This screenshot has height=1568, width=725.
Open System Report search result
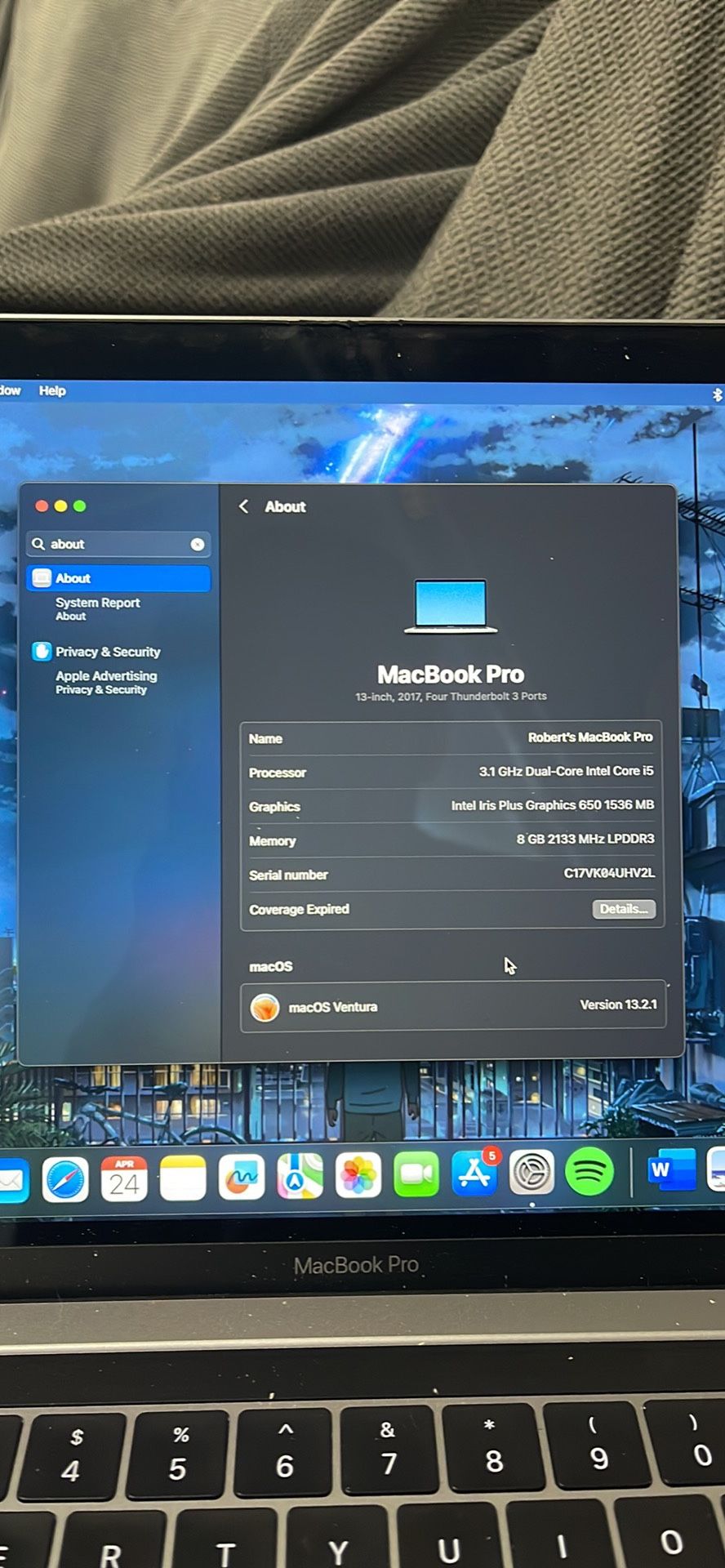pos(98,608)
